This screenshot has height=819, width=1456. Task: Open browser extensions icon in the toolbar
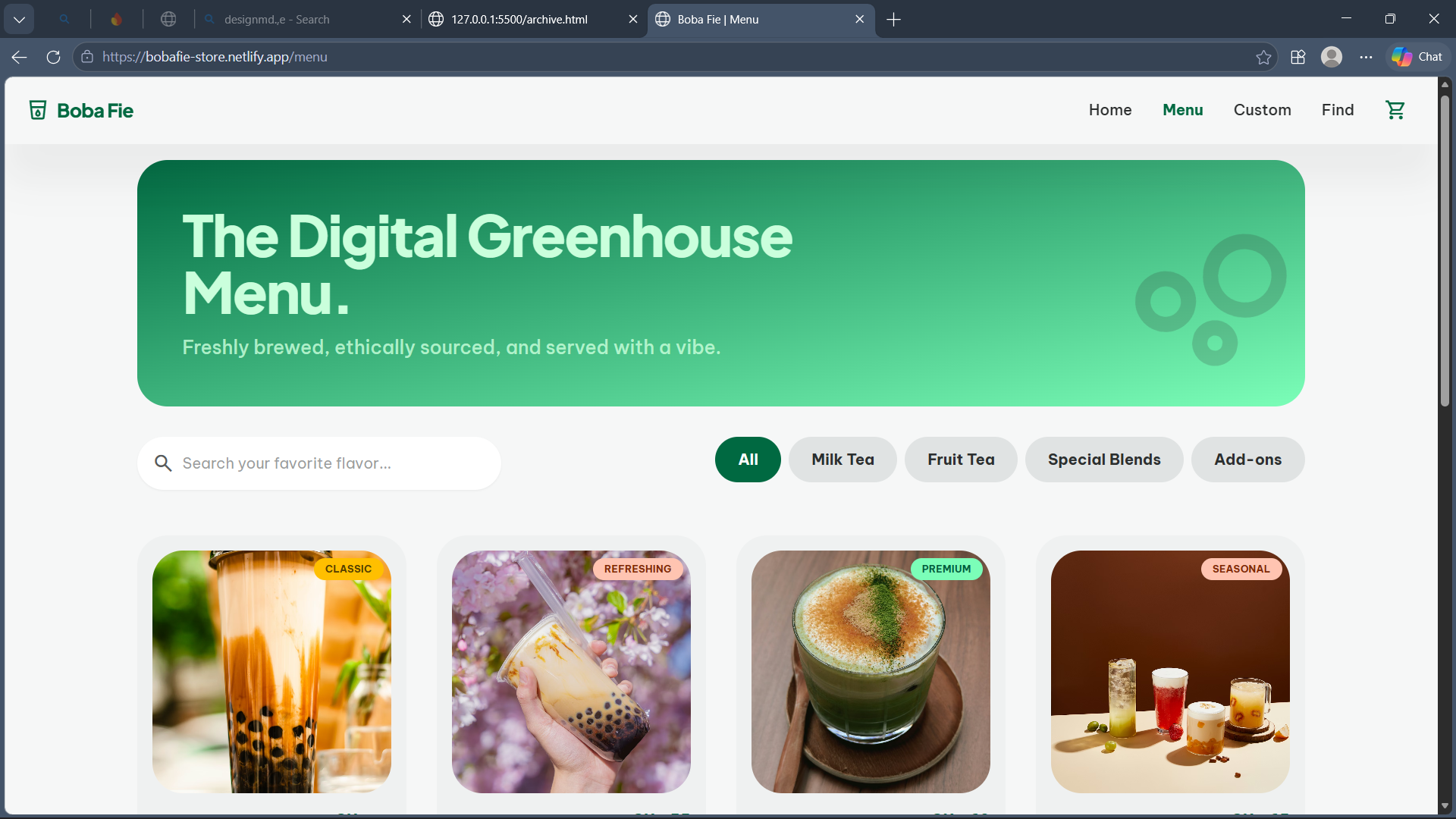tap(1298, 57)
